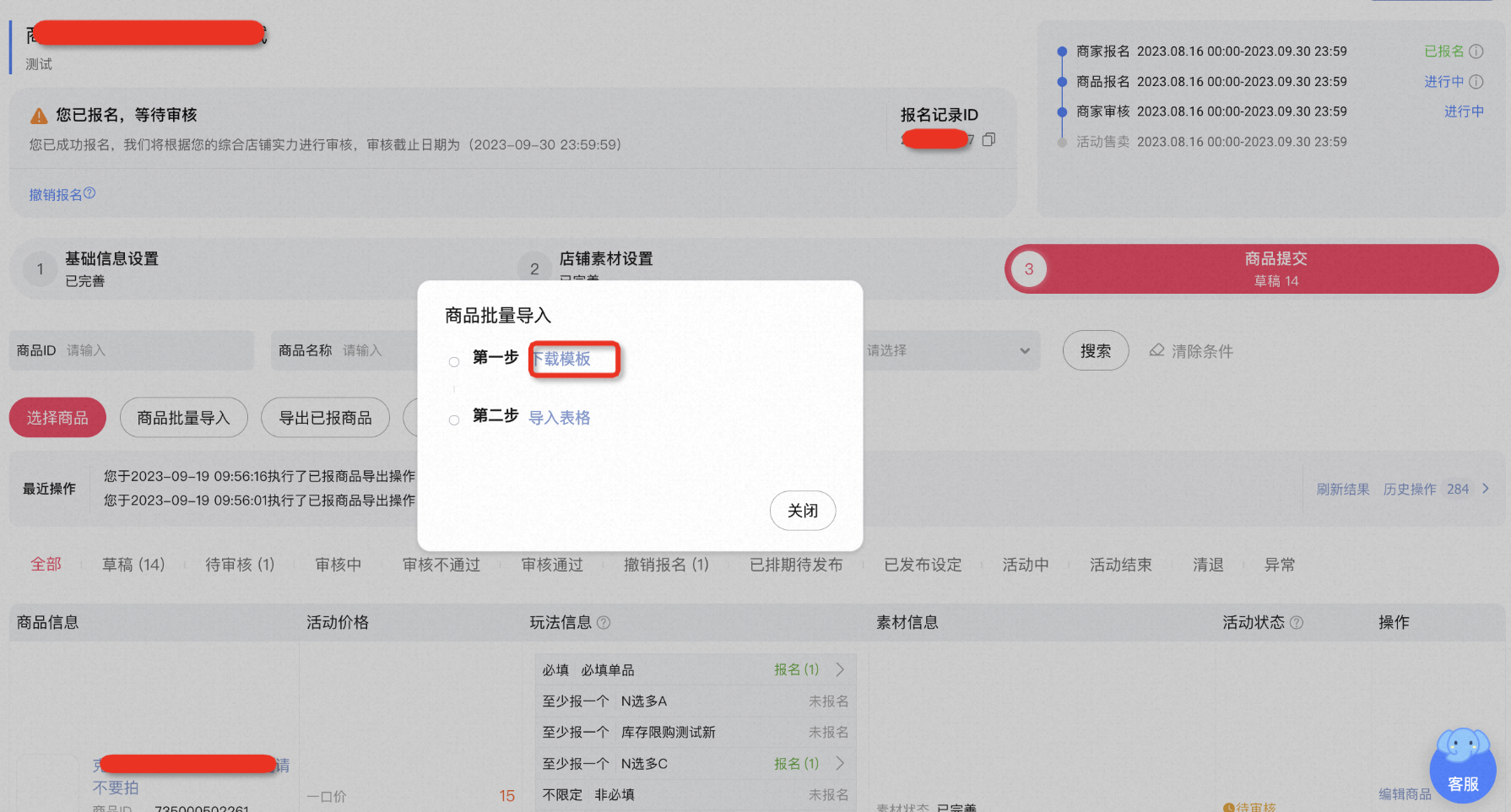The height and width of the screenshot is (812, 1511).
Task: Switch to the 撤销报名 (1) tab
Action: click(666, 565)
